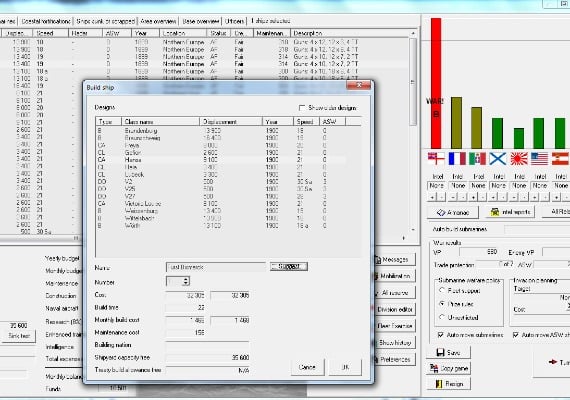Cancel the Build ship dialog
The height and width of the screenshot is (400, 570).
point(307,367)
